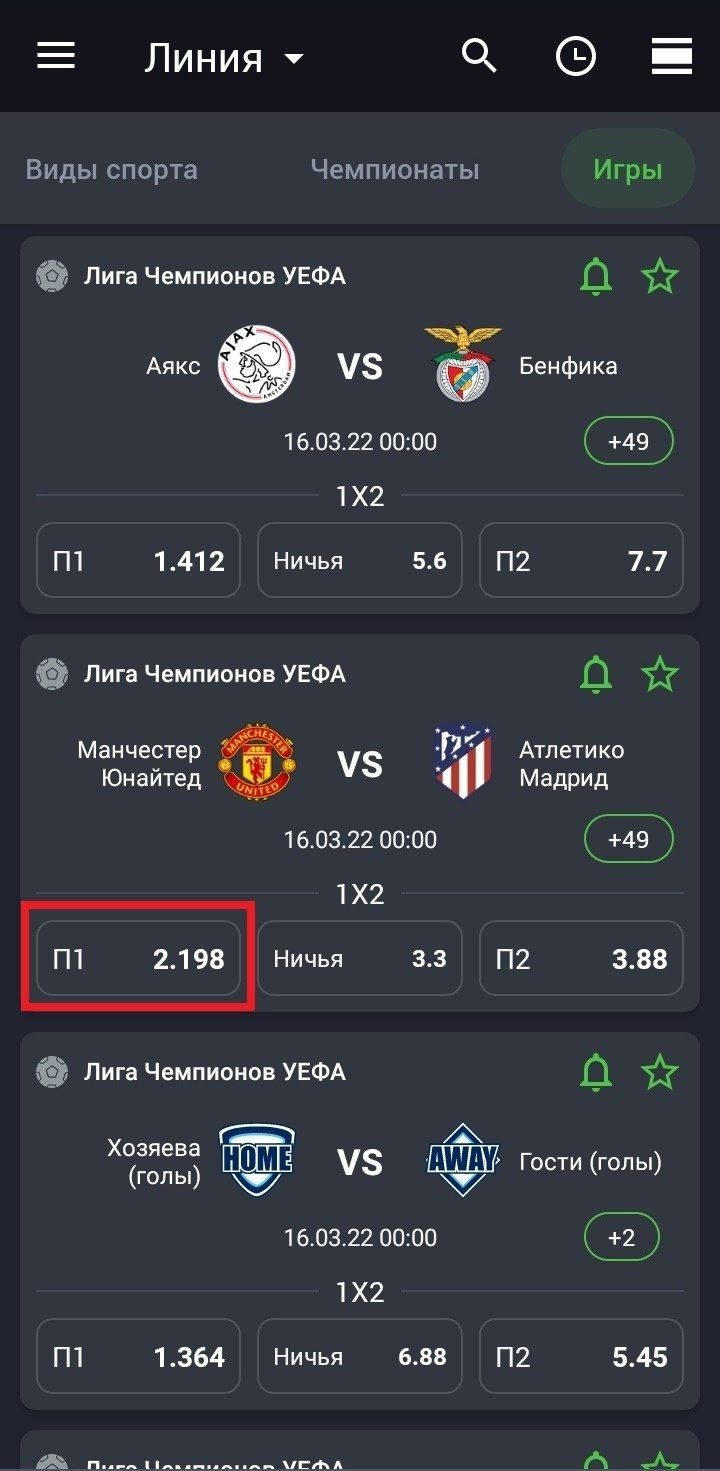Switch to Чемпионаты tab
The image size is (720, 1471).
(x=395, y=170)
